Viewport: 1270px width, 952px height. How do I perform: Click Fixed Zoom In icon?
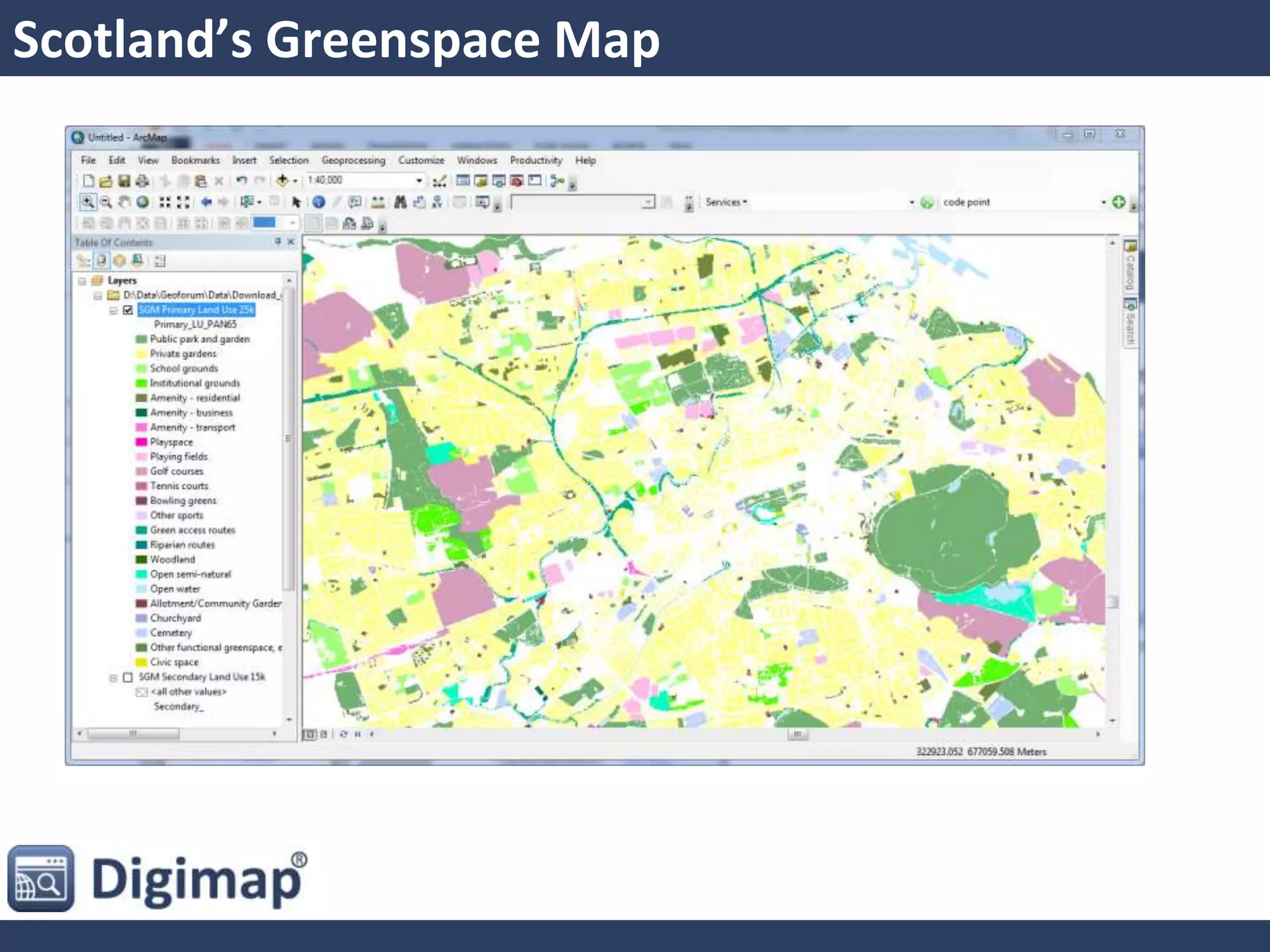165,202
